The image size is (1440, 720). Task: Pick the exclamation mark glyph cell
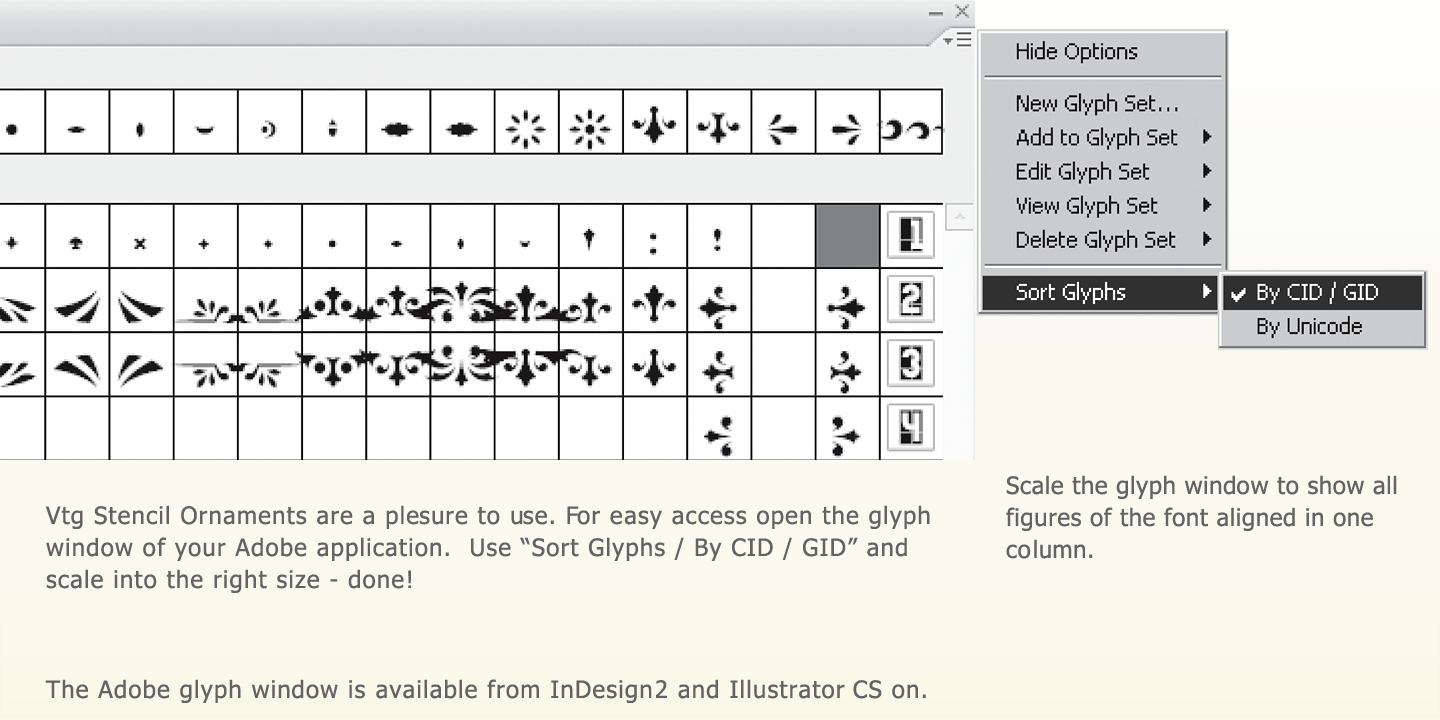pyautogui.click(x=718, y=237)
